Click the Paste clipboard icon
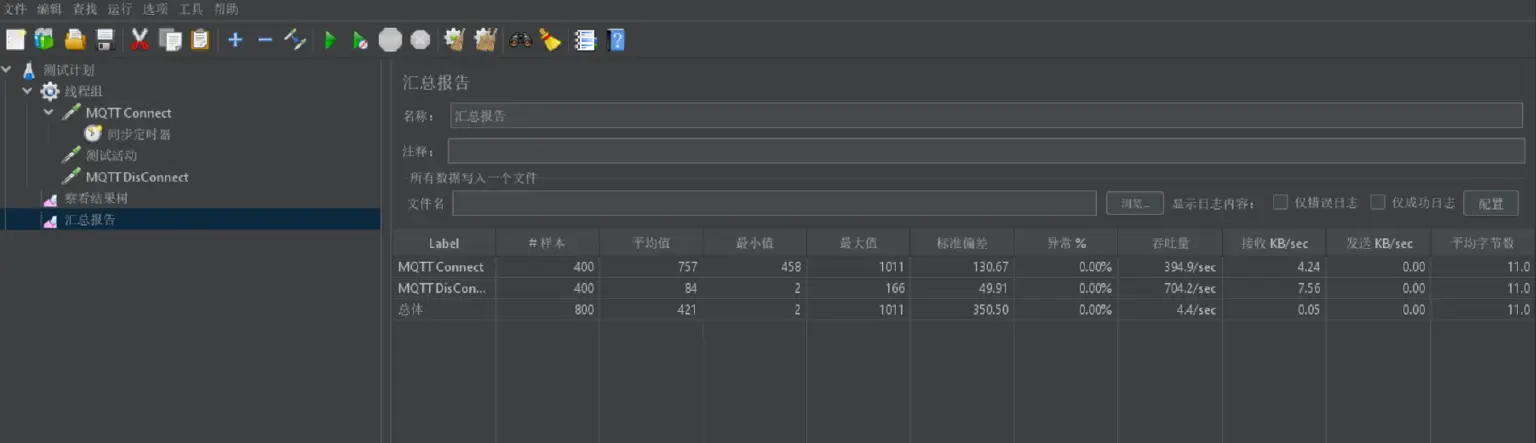The height and width of the screenshot is (443, 1536). tap(200, 40)
